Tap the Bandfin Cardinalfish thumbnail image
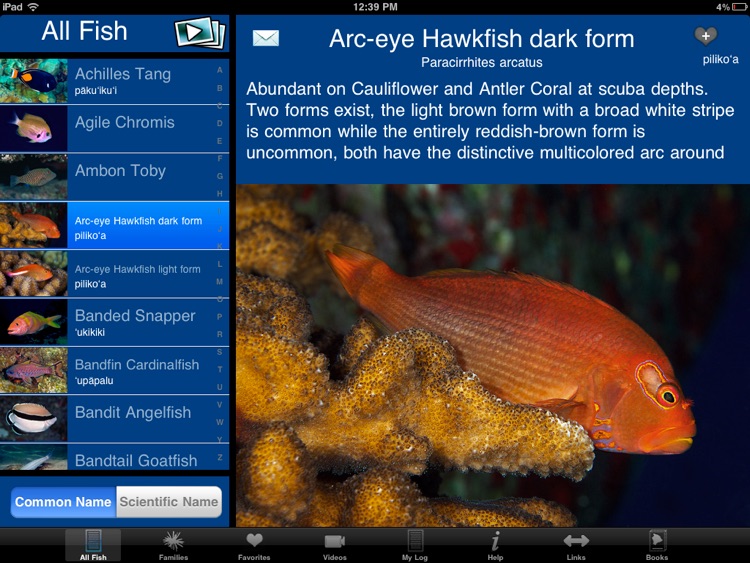Image resolution: width=750 pixels, height=563 pixels. (33, 370)
